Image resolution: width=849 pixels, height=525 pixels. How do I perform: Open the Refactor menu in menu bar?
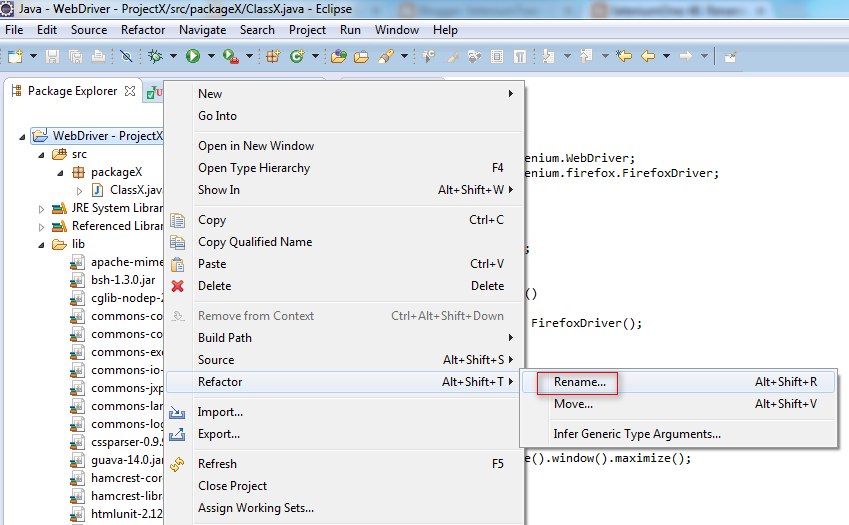pyautogui.click(x=143, y=30)
